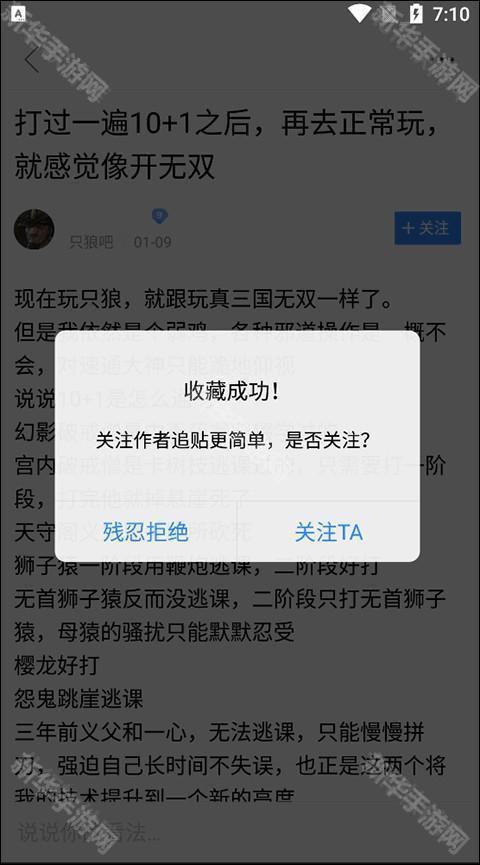Tap the '收藏成功!' dialog heading
This screenshot has width=480, height=865.
(232, 392)
